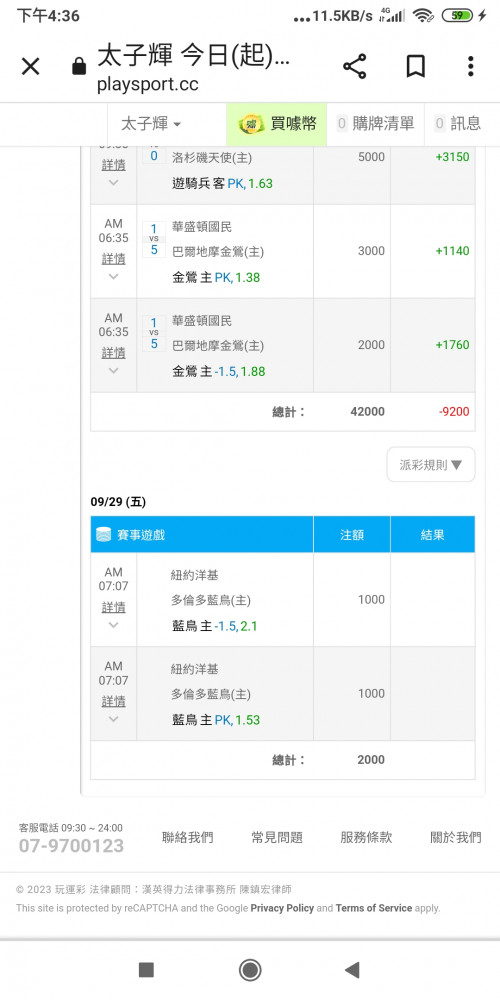Expand details chevron for 藍鳥 主 -1.5 row
This screenshot has height=1000, width=500.
[x=114, y=625]
